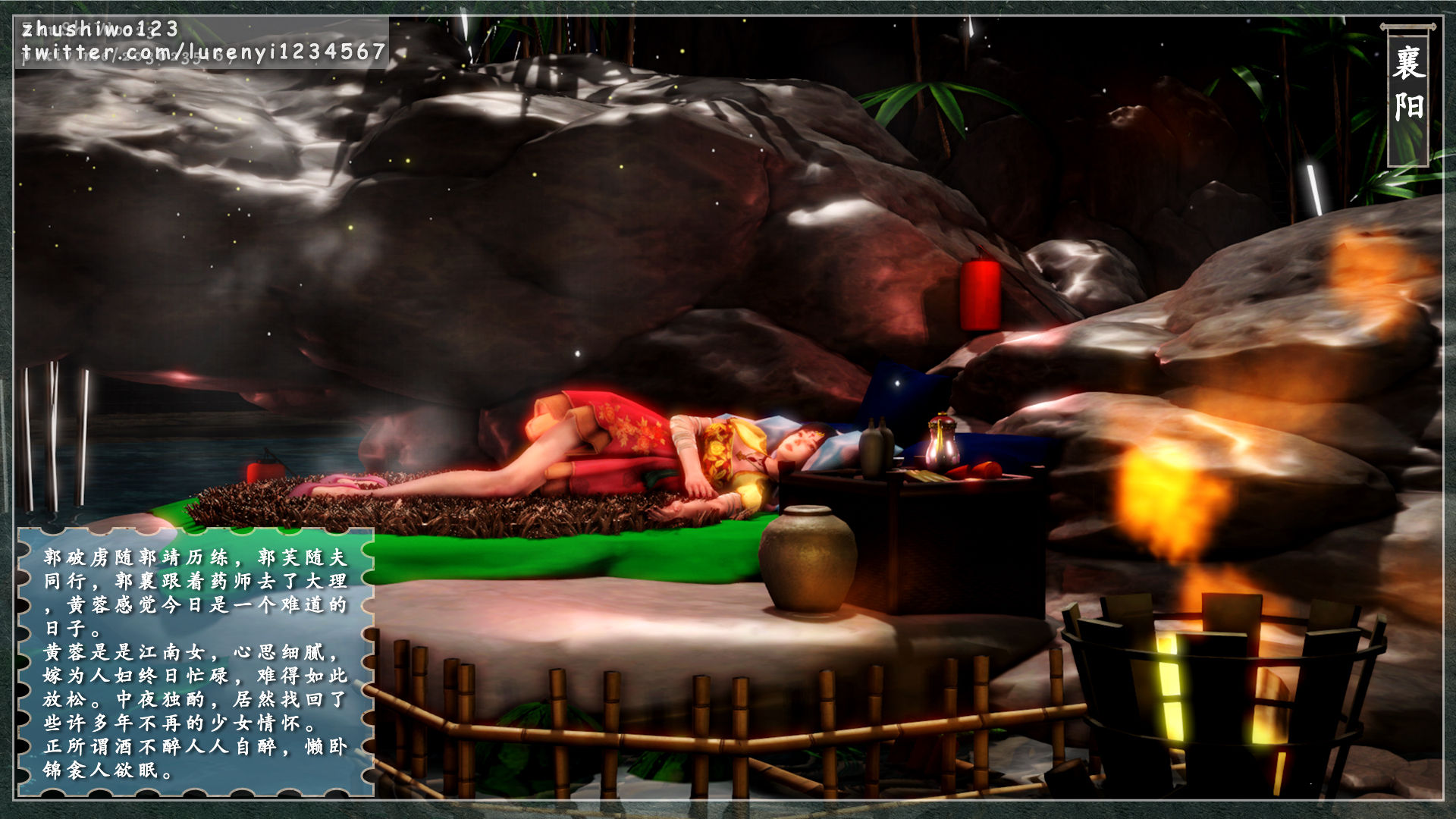Click the large clay wine jar
The image size is (1456, 819).
point(807,559)
